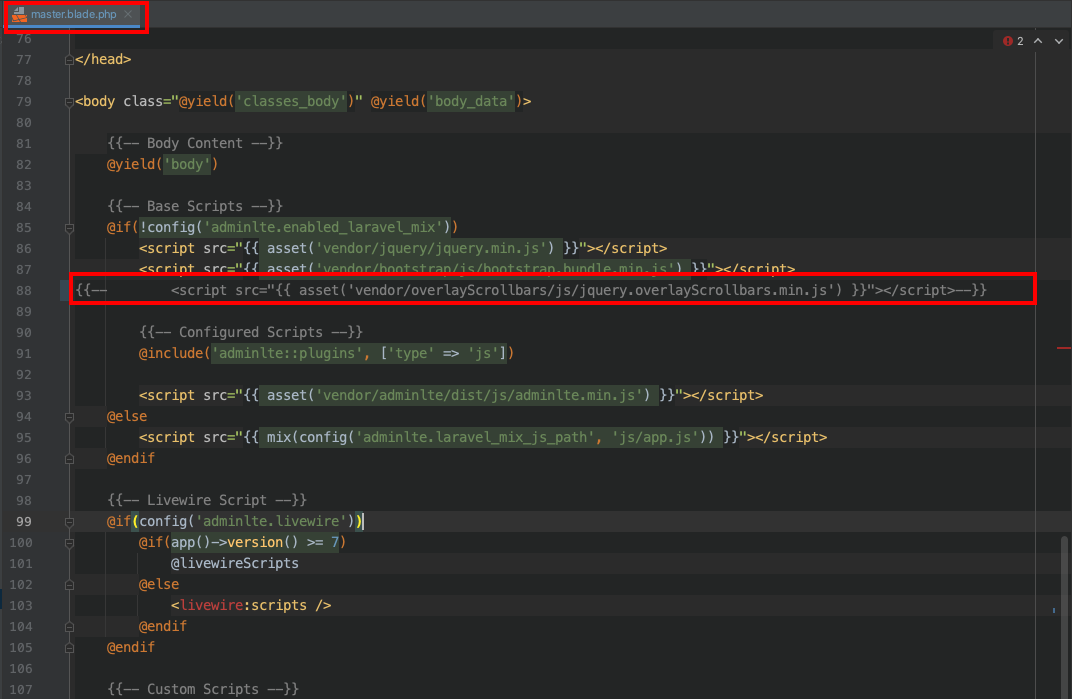Click 'adminlte.enabled_laravel_mix' config string
Image resolution: width=1072 pixels, height=699 pixels.
coord(323,227)
